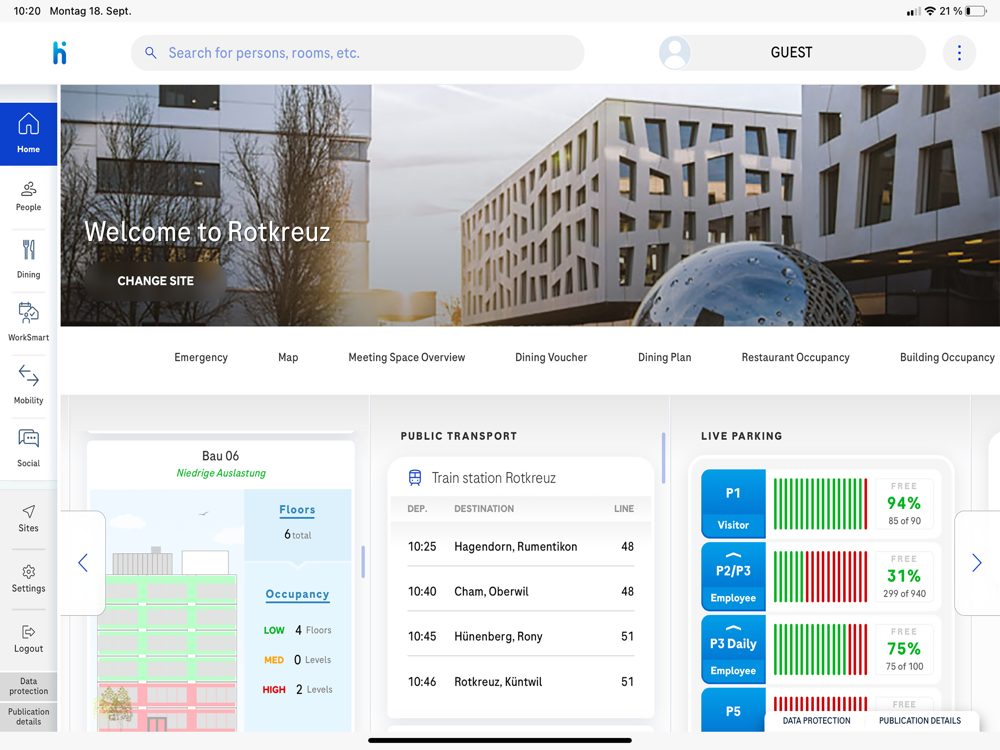Click P3 Daily occupancy bar indicator
Image resolution: width=1000 pixels, height=750 pixels.
point(820,649)
